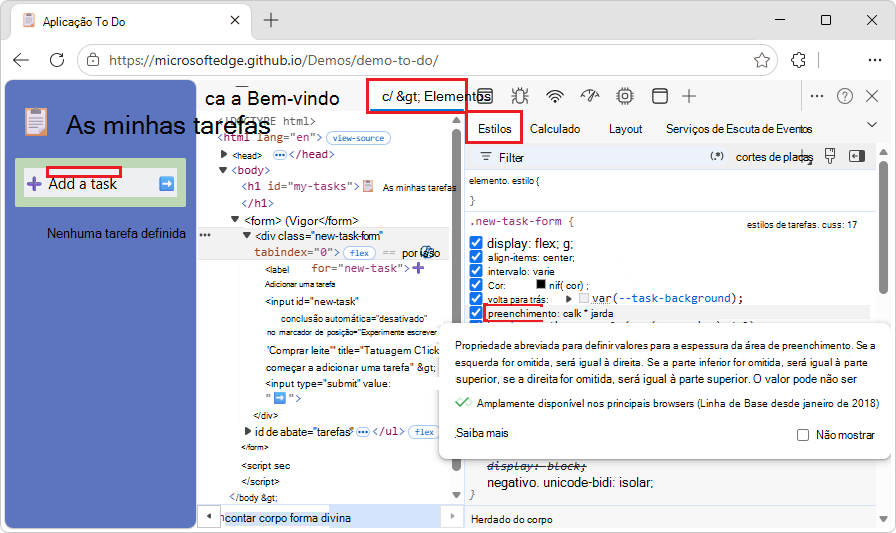This screenshot has height=533, width=896.
Task: Open a new browser tab with the plus icon
Action: click(x=271, y=21)
